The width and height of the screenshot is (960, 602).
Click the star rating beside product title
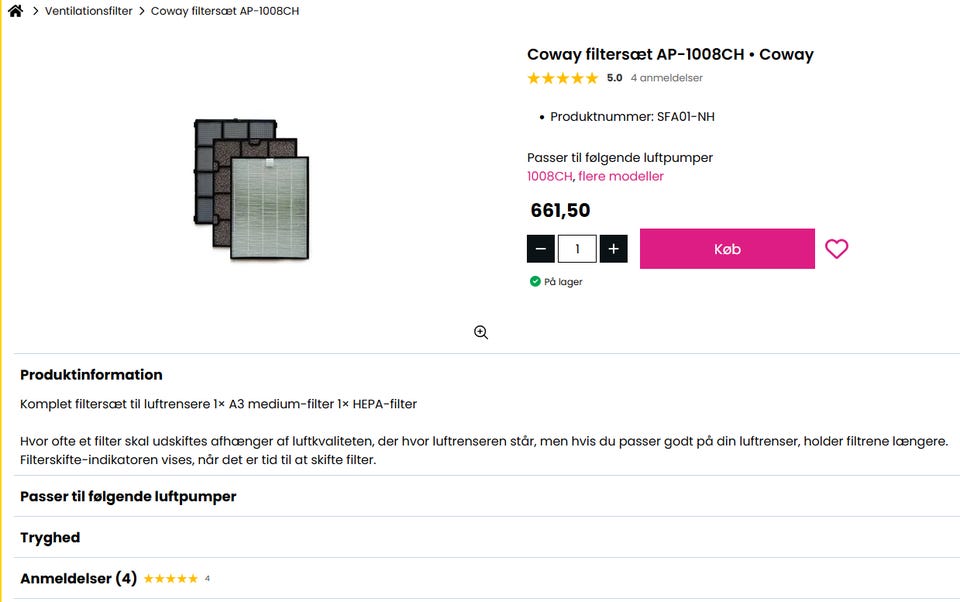562,78
